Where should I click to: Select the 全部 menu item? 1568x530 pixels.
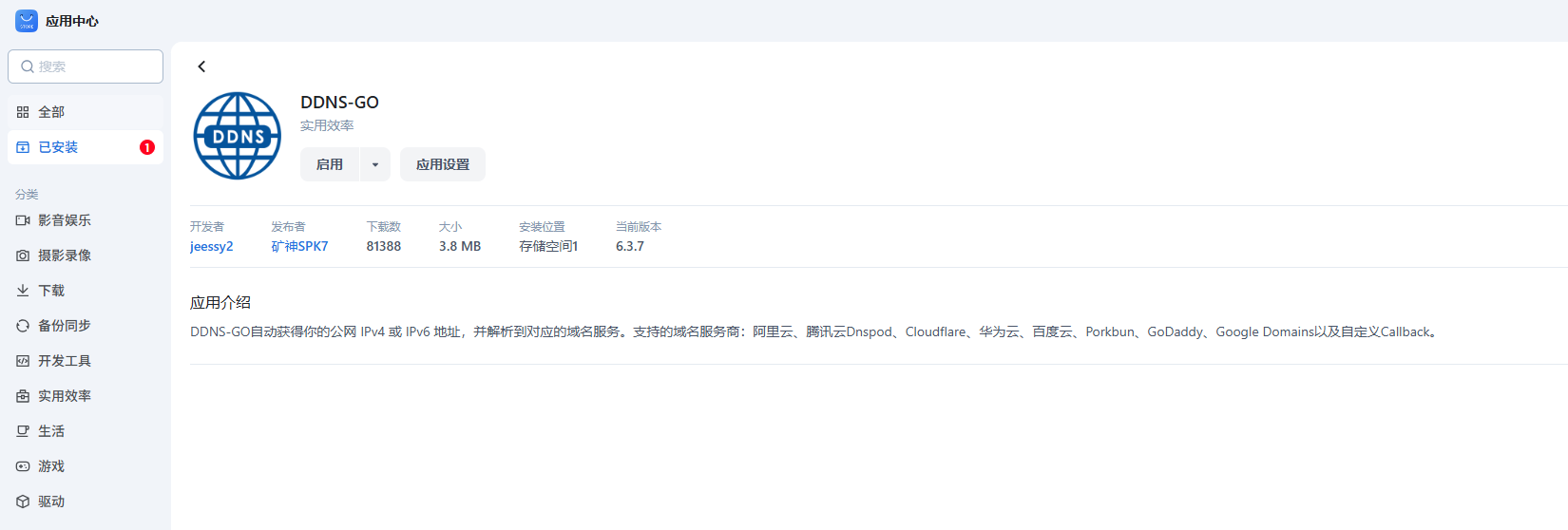(51, 112)
